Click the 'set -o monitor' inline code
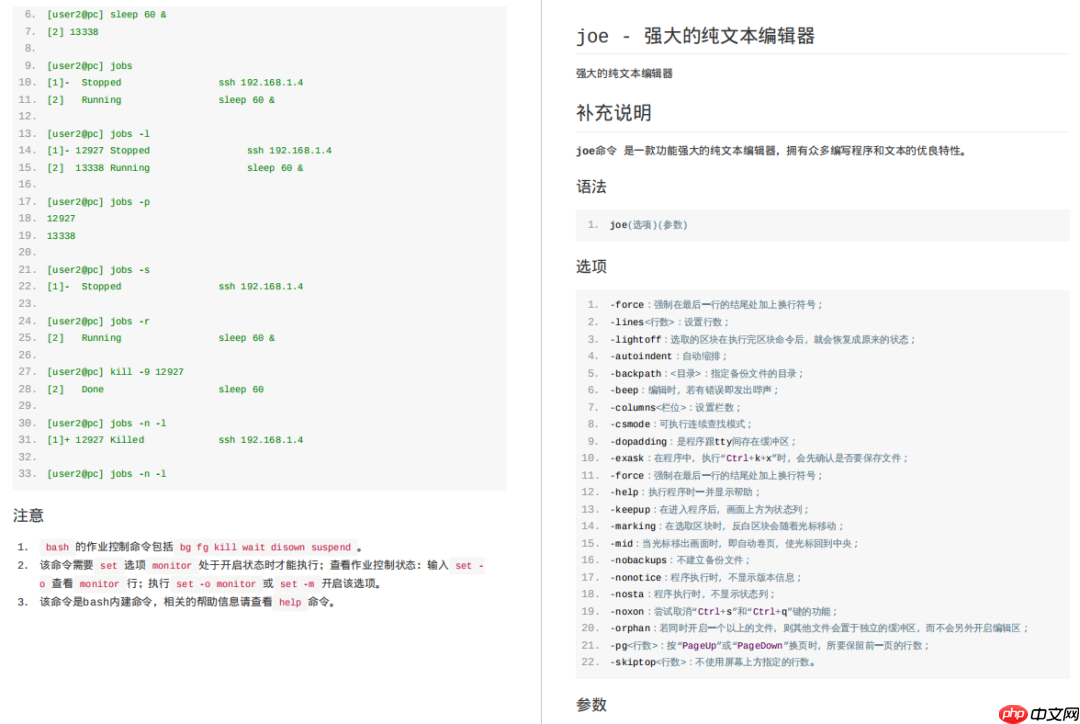The image size is (1080, 724). click(x=216, y=583)
